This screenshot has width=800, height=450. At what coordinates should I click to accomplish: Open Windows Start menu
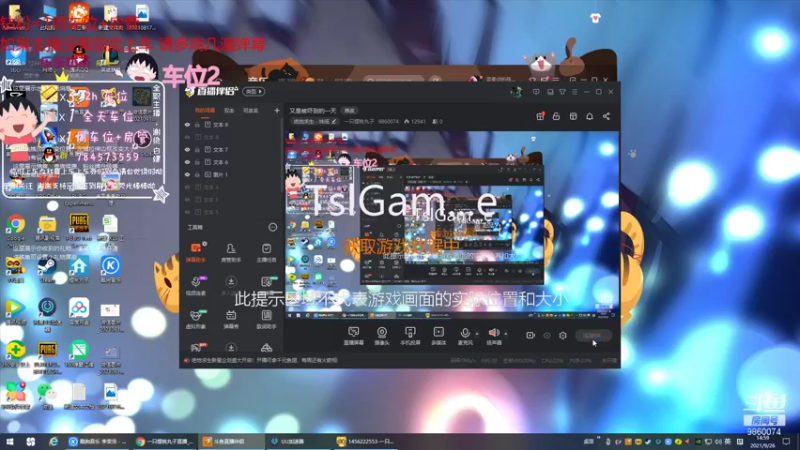pos(10,441)
